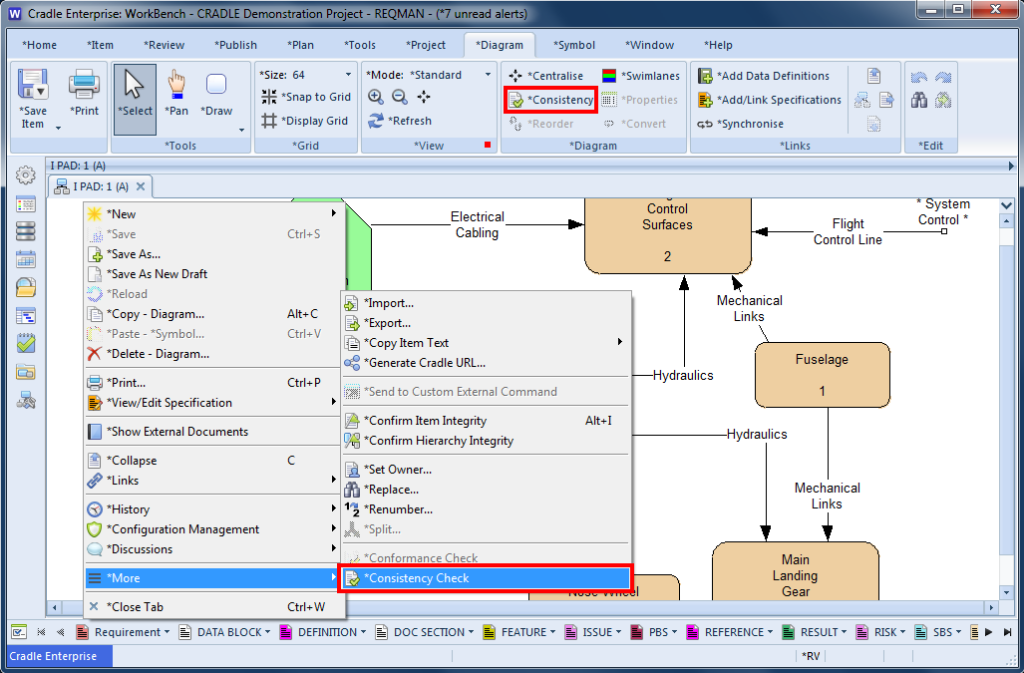Switch to the Symbol ribbon tab
The image size is (1024, 673).
tap(575, 45)
